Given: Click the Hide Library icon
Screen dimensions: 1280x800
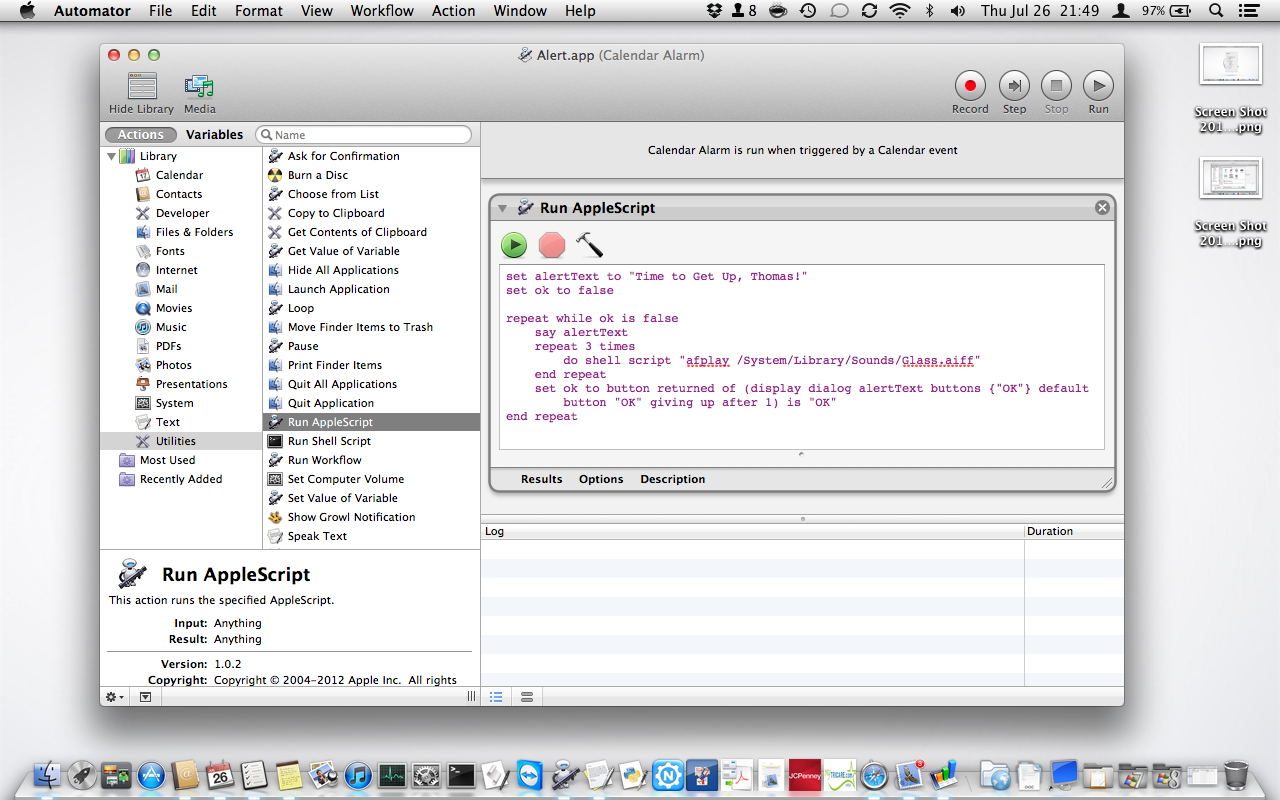Looking at the screenshot, I should [141, 87].
